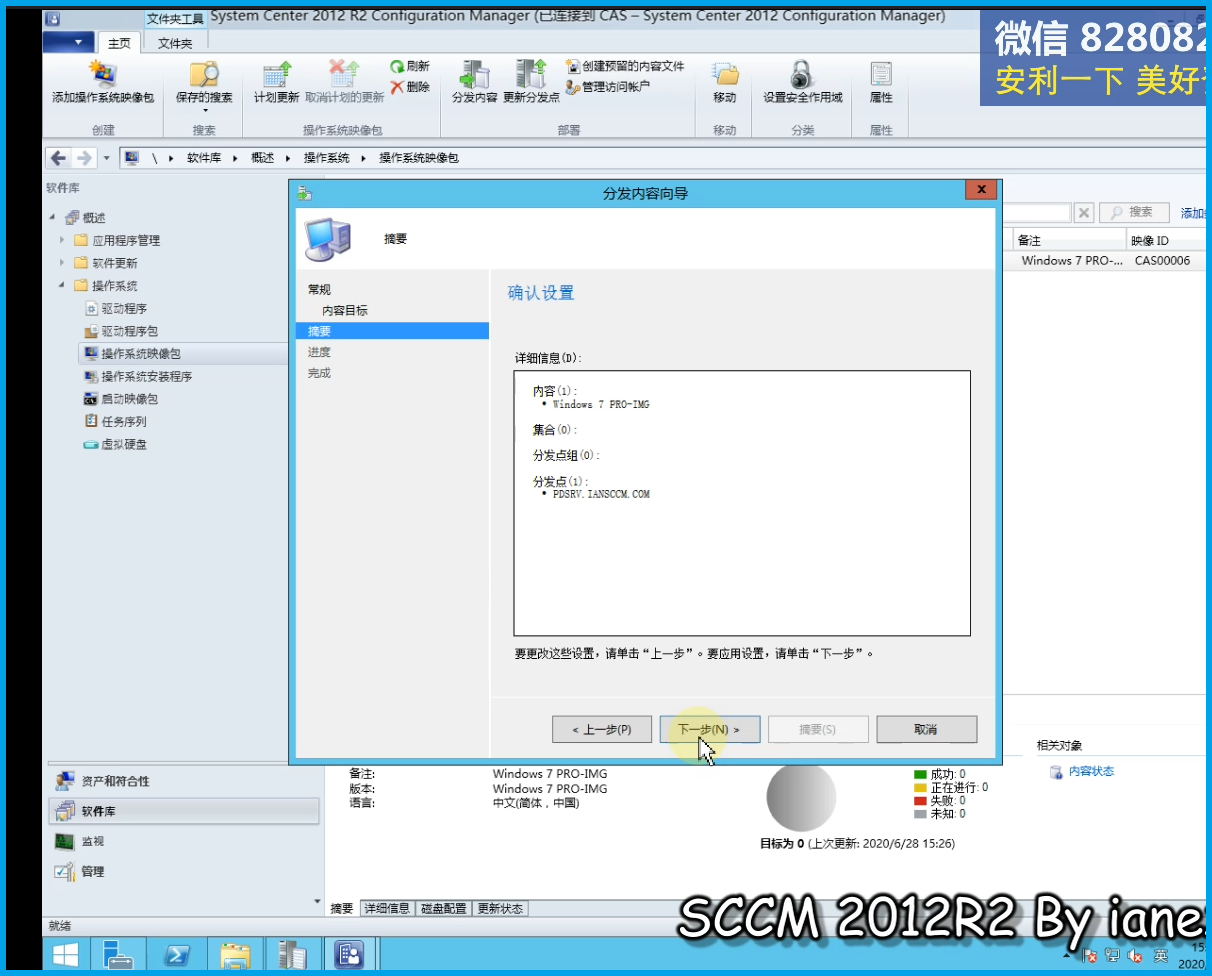This screenshot has width=1212, height=976.
Task: Select CAS00006 cell in list
Action: pyautogui.click(x=1163, y=261)
